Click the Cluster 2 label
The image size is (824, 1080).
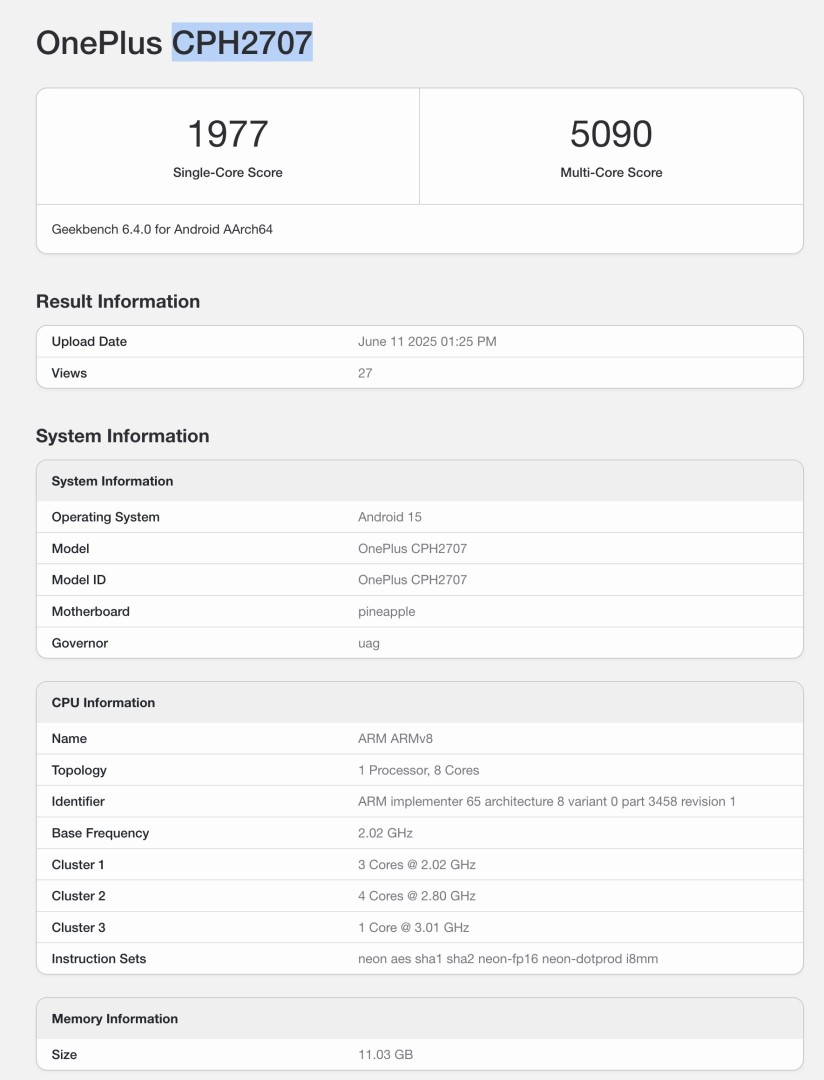click(x=79, y=896)
